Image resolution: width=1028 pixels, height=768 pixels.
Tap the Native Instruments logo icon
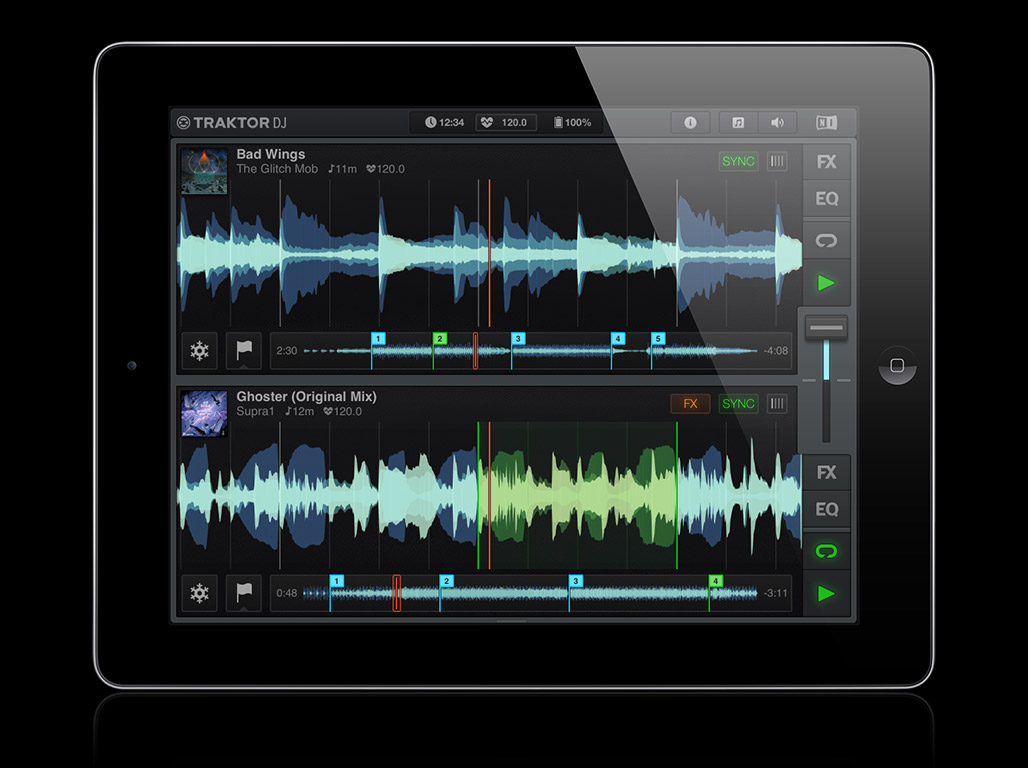(x=826, y=122)
